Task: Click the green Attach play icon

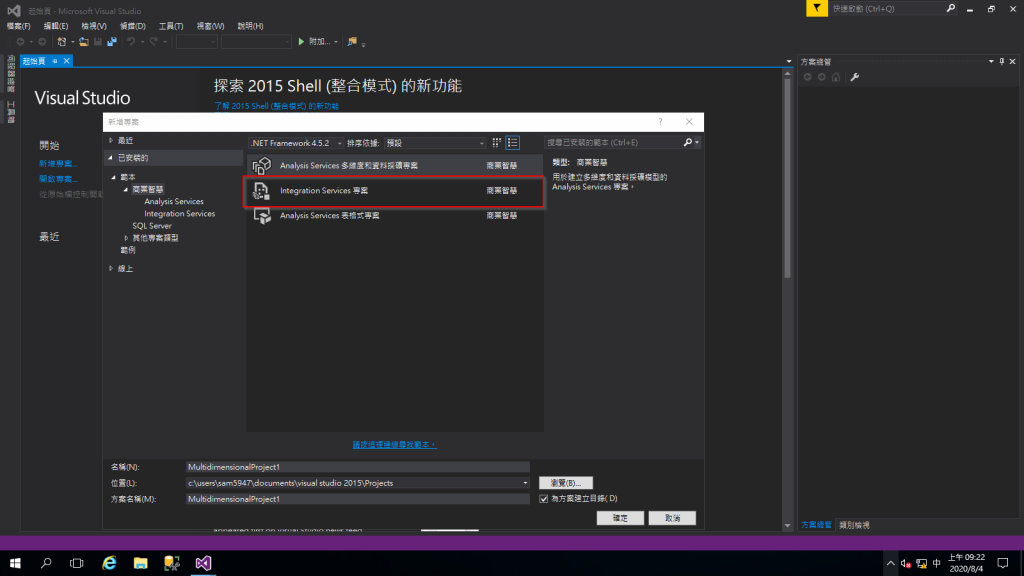Action: (x=301, y=42)
